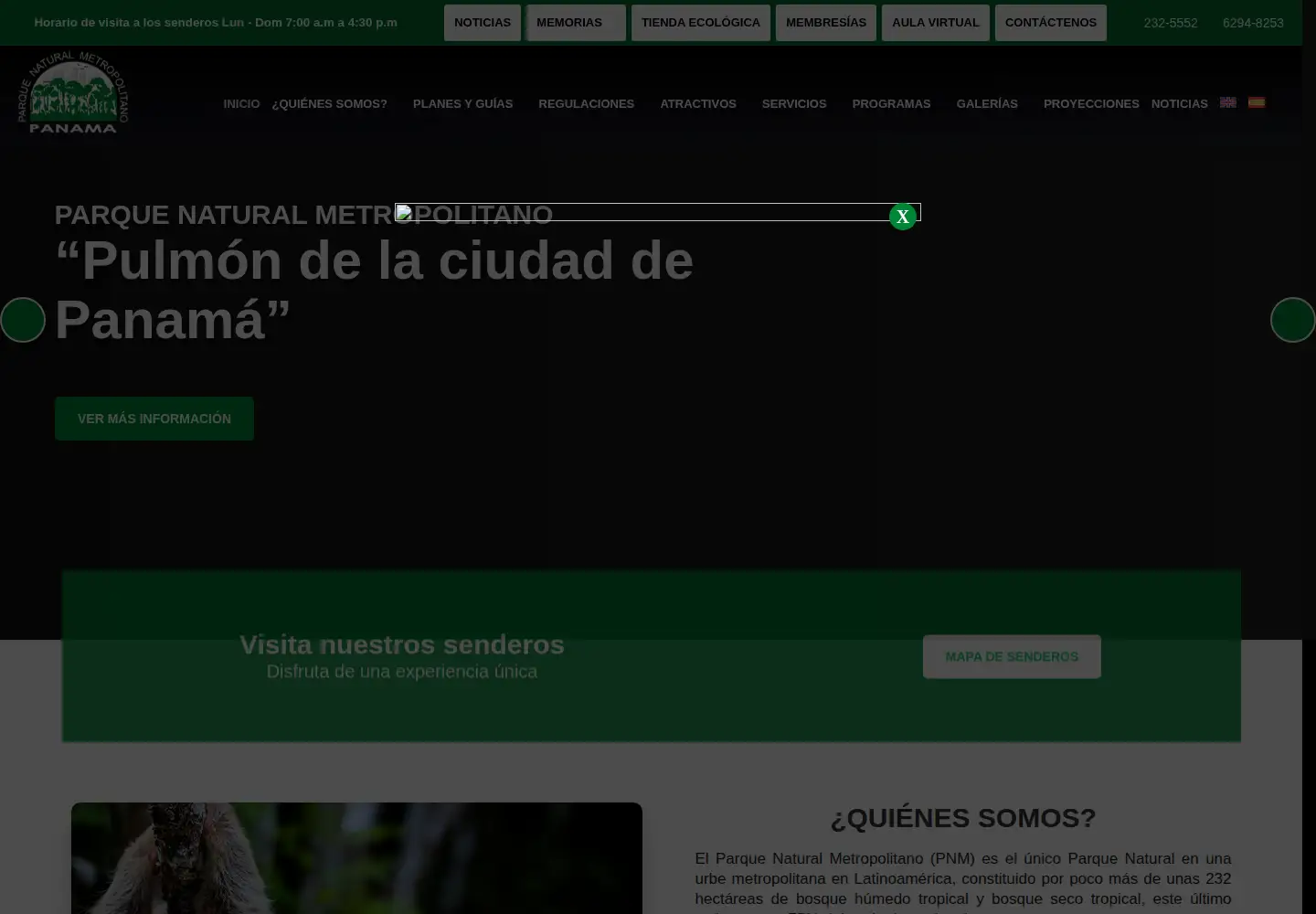Open TIENDA ECOLÓGICA button
1316x914 pixels.
coord(701,23)
